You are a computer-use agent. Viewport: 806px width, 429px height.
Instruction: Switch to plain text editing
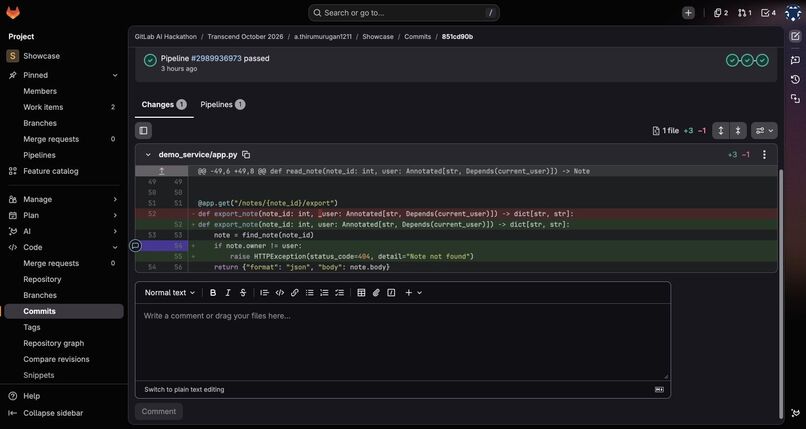pyautogui.click(x=184, y=389)
